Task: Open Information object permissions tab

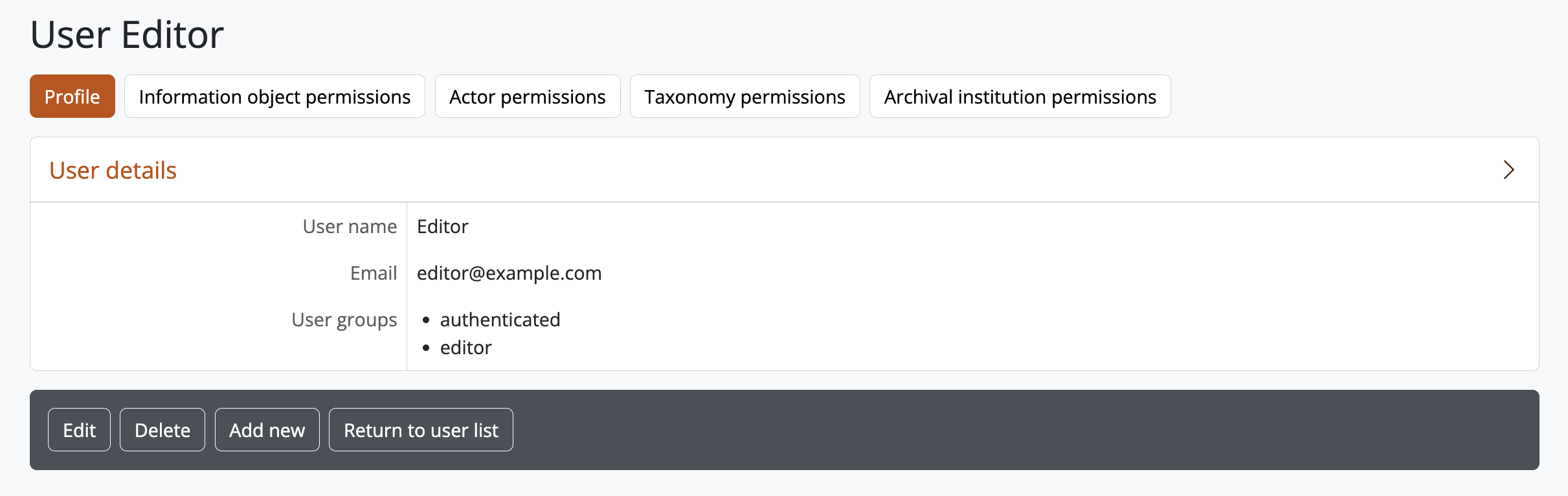Action: tap(274, 96)
